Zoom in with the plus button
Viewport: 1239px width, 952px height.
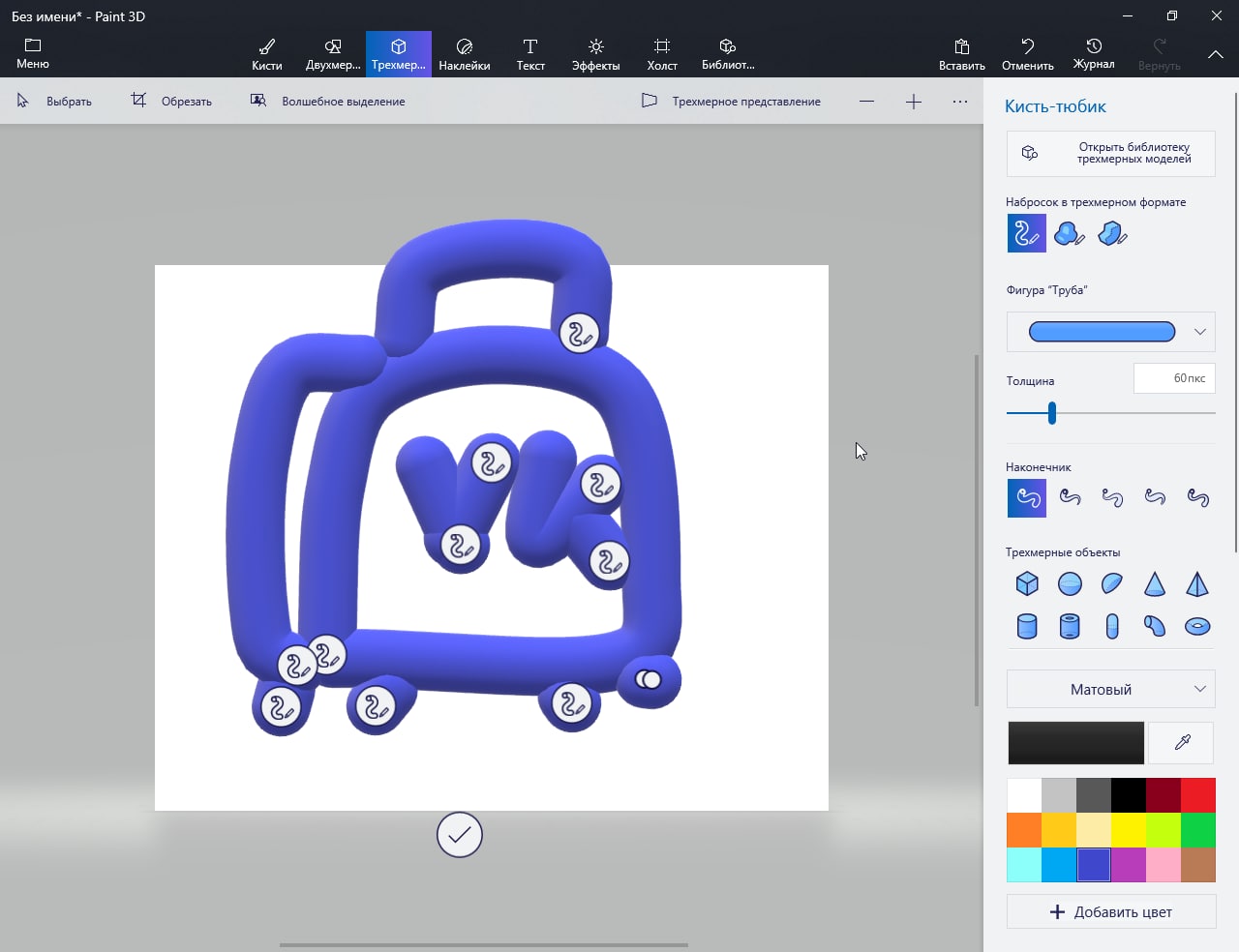913,101
